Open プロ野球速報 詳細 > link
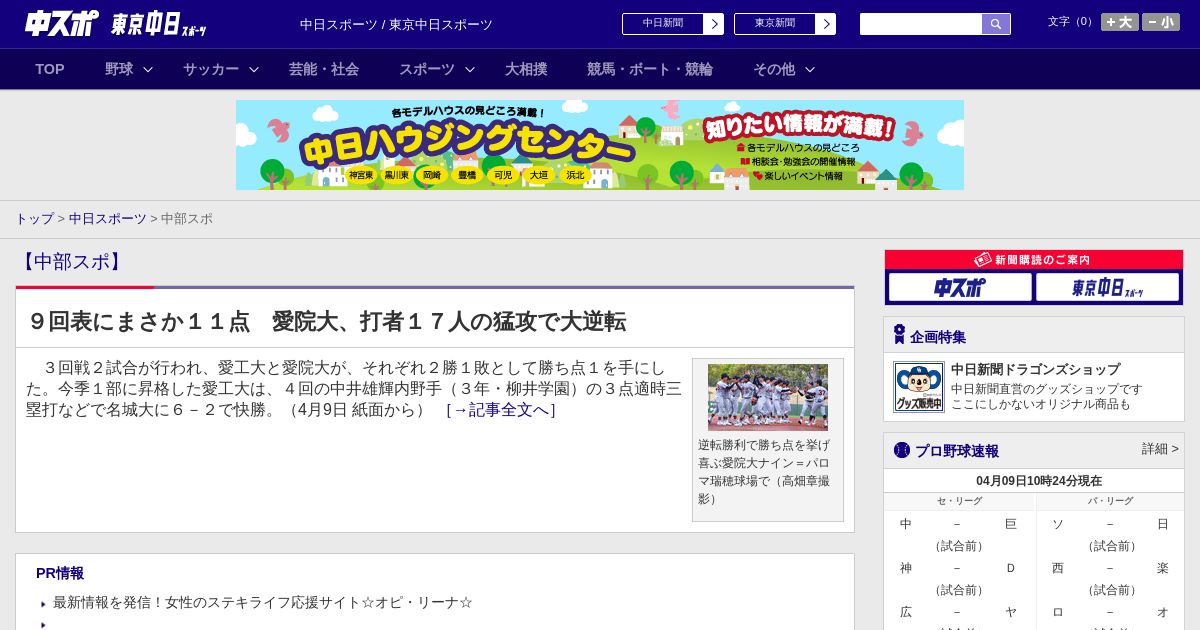1200x630 pixels. [1160, 449]
